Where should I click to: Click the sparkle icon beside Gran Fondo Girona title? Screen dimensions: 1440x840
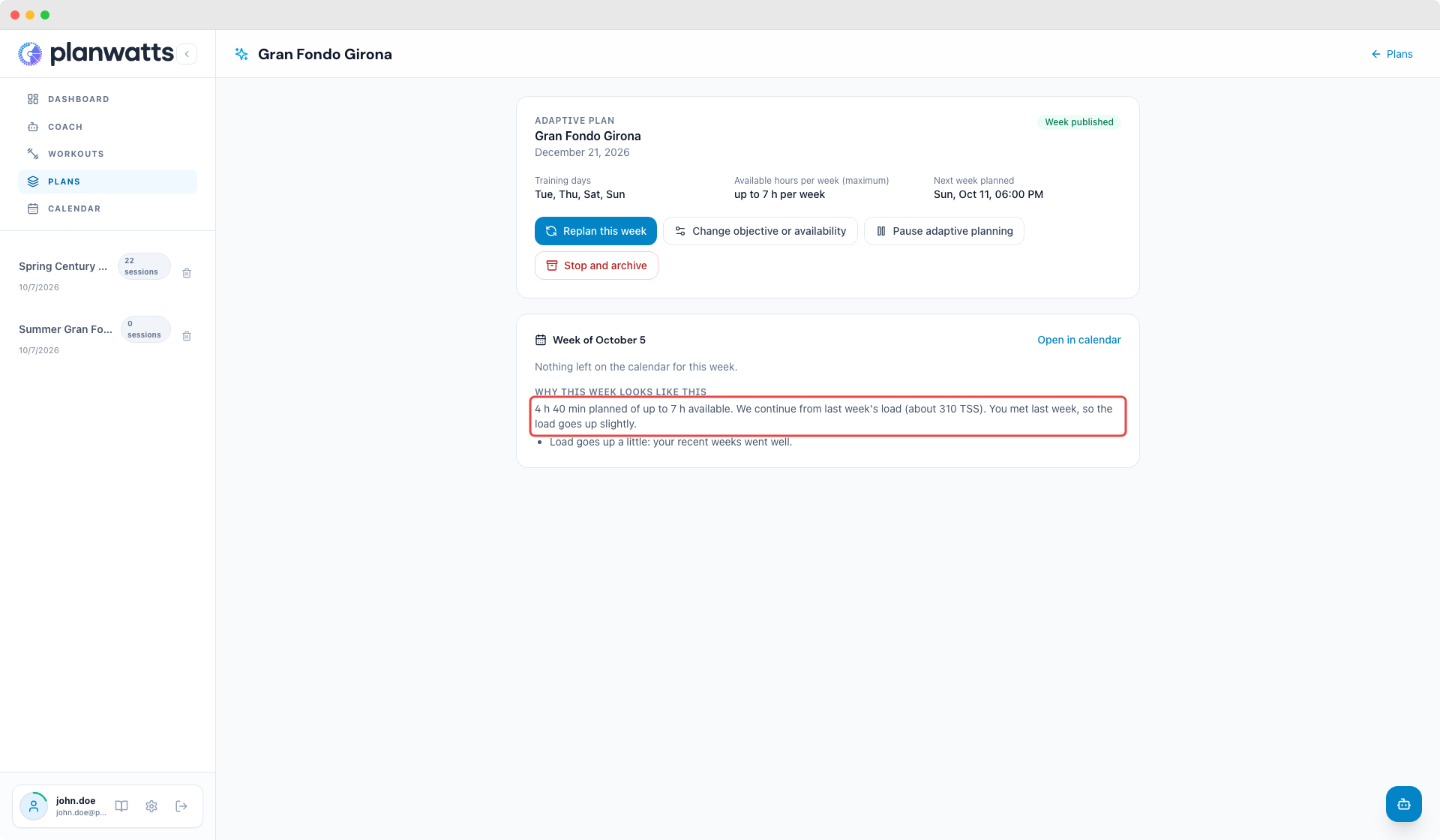(x=241, y=54)
